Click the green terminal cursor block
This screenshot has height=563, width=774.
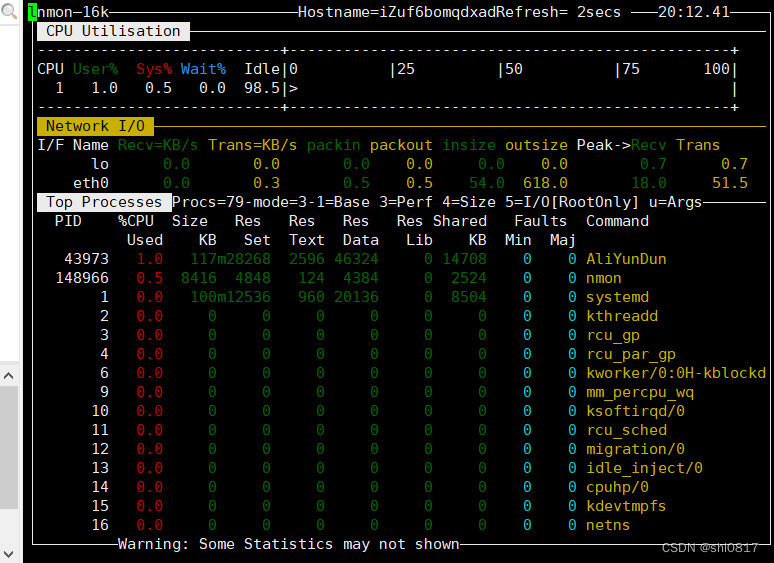tap(32, 12)
